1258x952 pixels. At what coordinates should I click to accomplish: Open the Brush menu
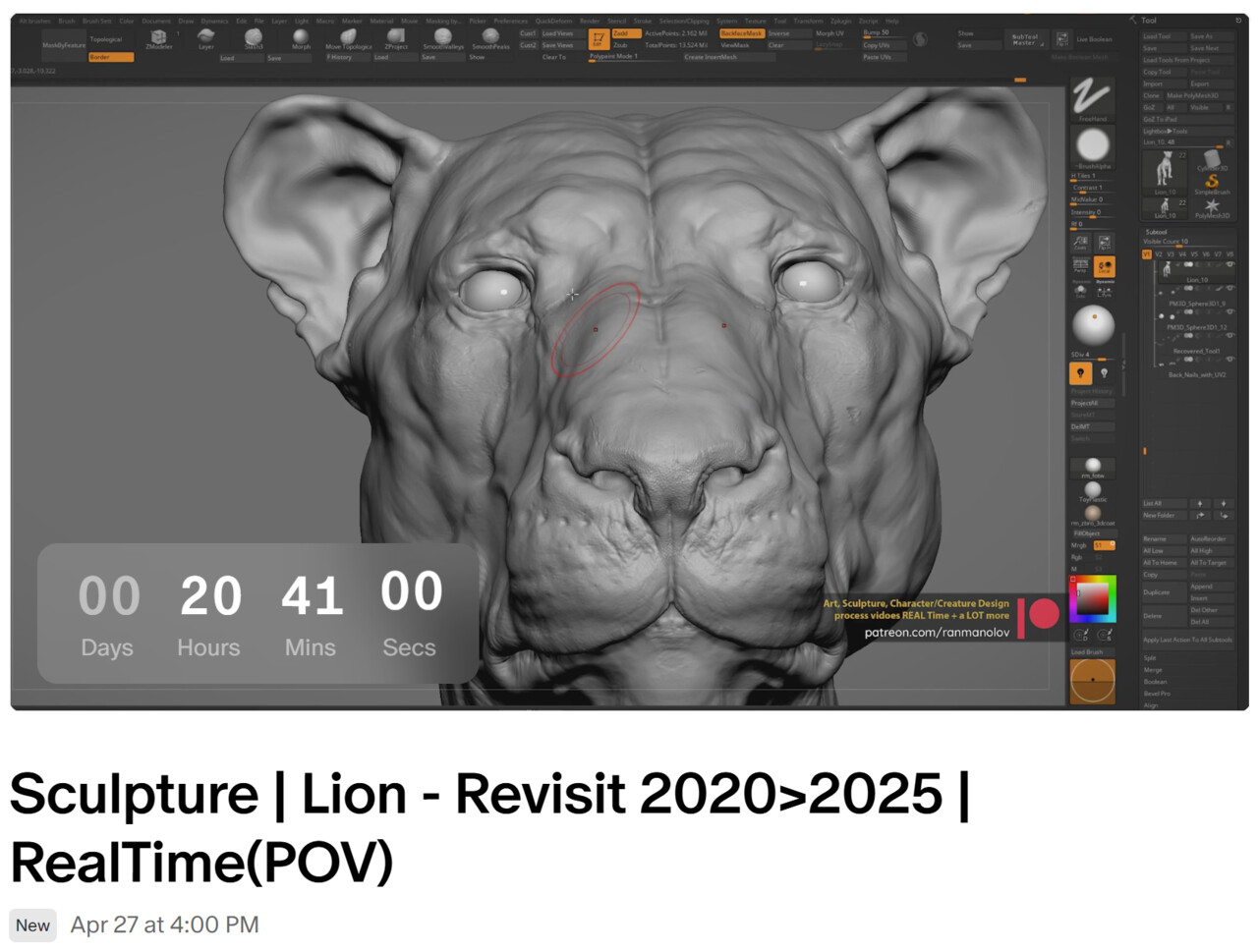pyautogui.click(x=67, y=21)
